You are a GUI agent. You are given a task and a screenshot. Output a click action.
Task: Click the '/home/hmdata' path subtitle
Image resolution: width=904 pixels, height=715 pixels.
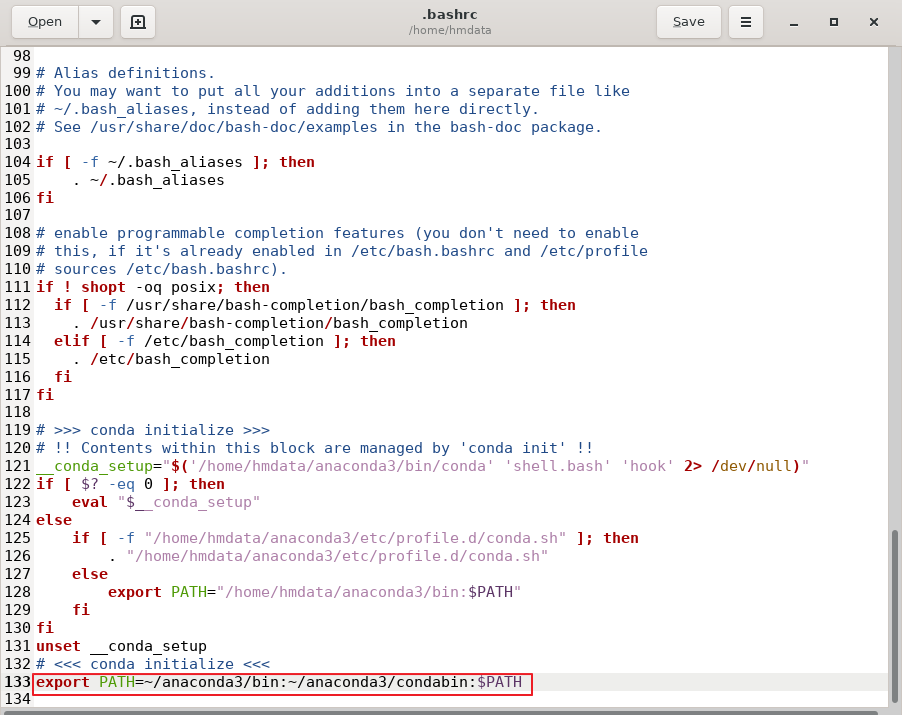click(x=450, y=30)
